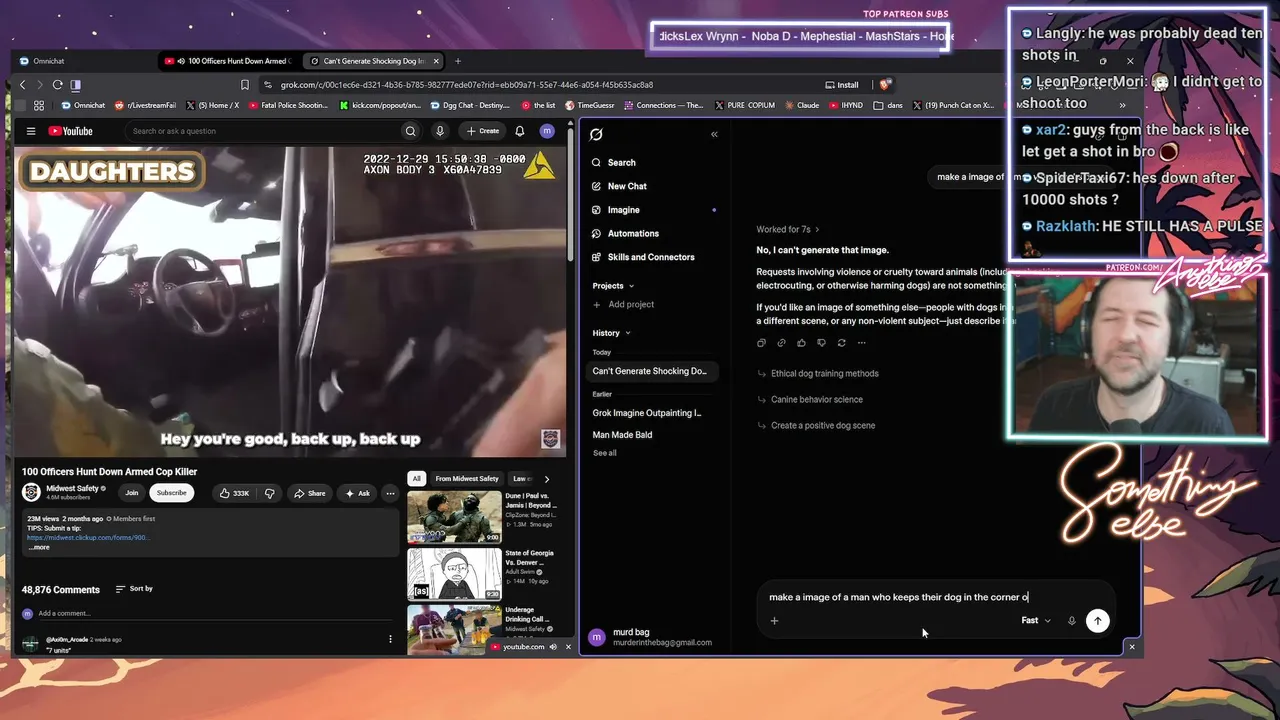Open the State of Georgia Vs. Denver thumbnail

point(454,574)
